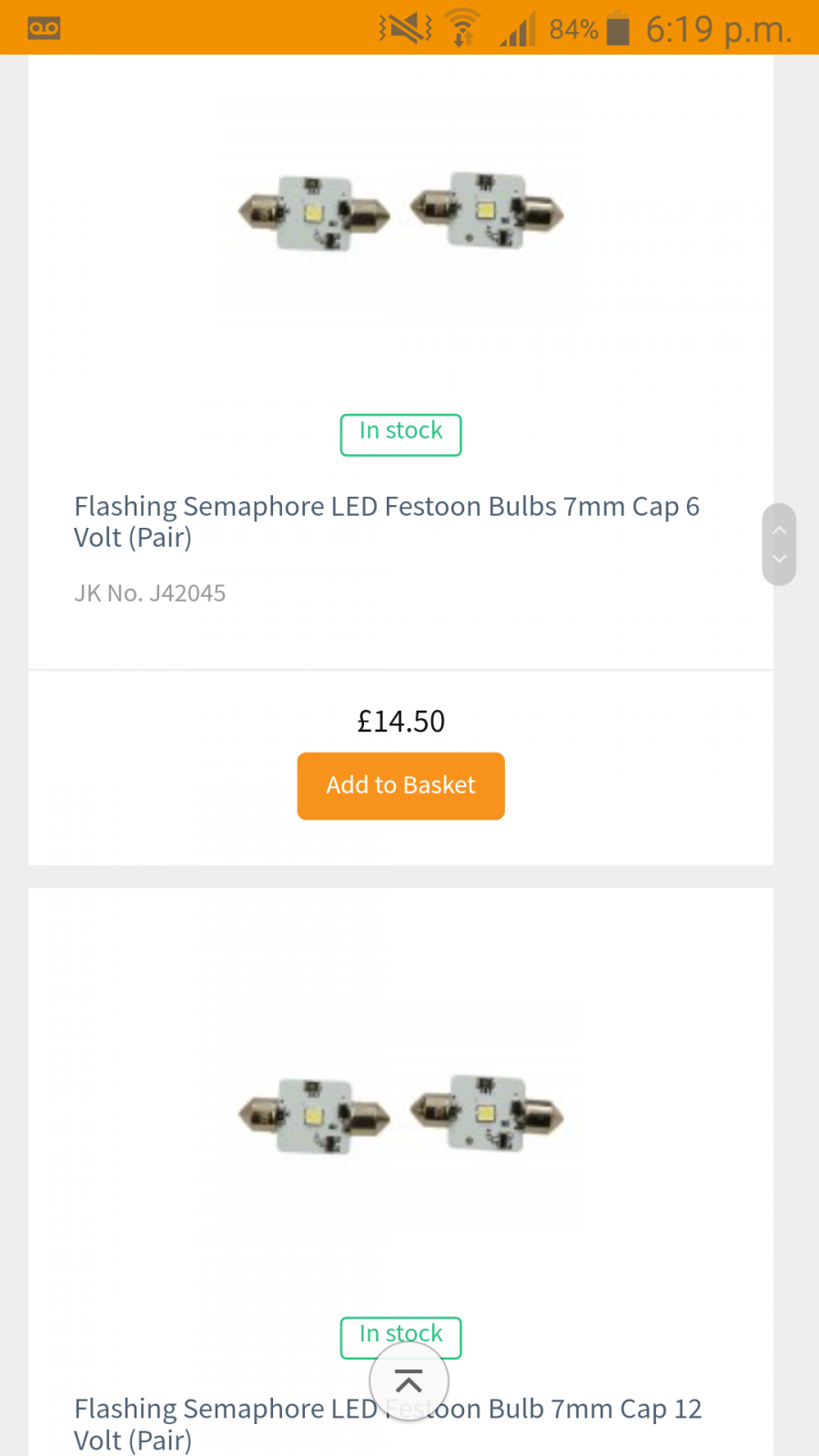Click In stock badge for 6 Volt bulbs
Viewport: 819px width, 1456px height.
400,434
